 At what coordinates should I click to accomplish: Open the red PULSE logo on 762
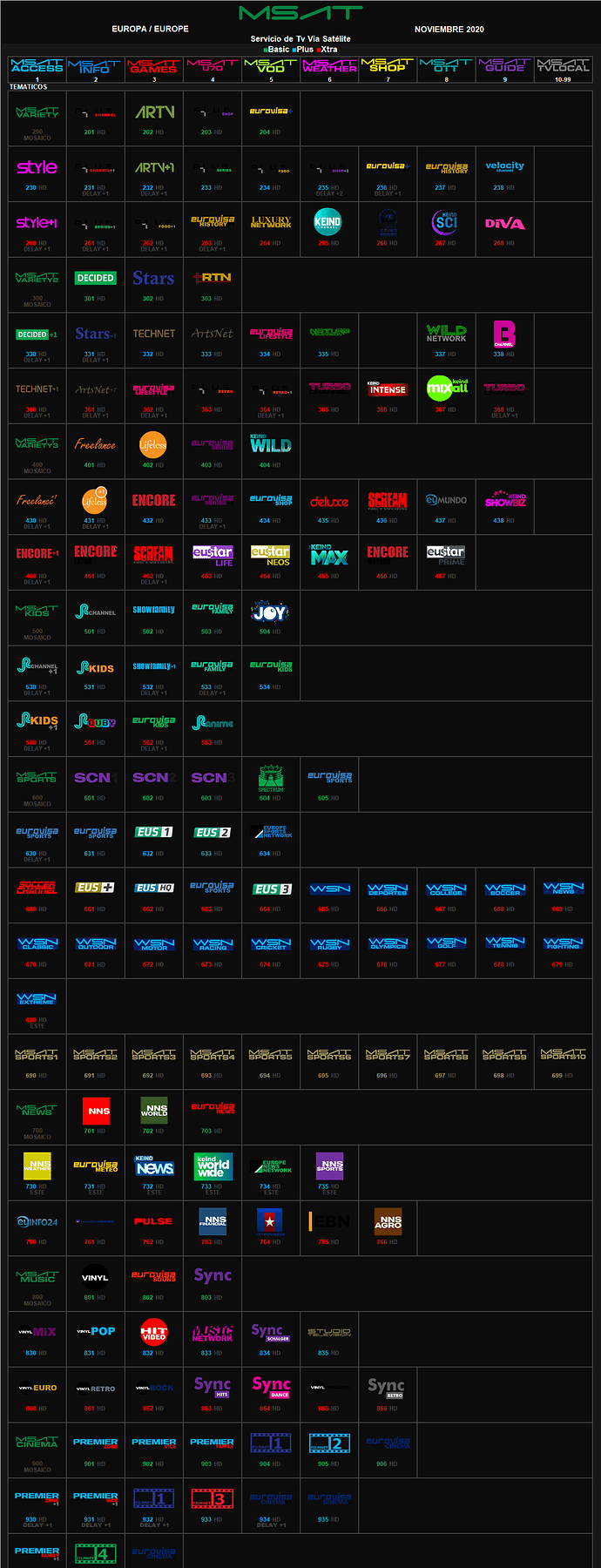pos(154,1221)
